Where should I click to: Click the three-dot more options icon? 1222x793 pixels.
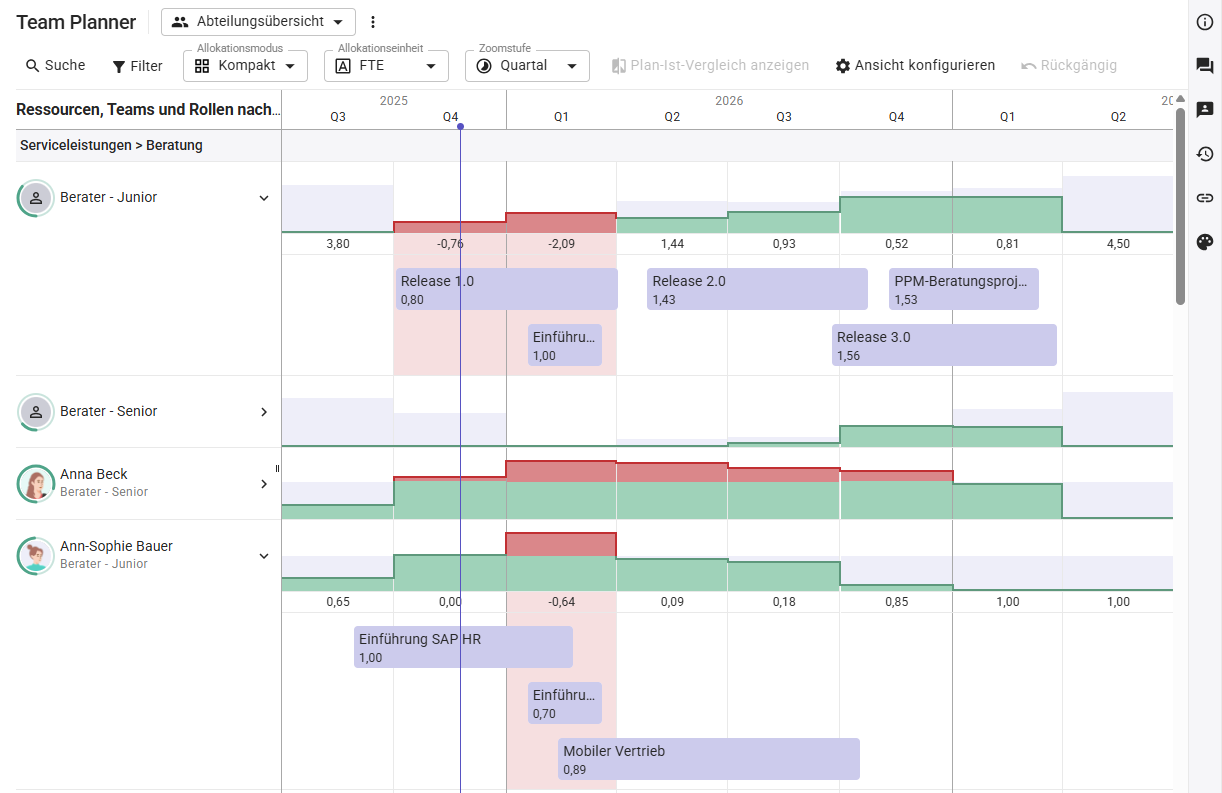pos(373,22)
